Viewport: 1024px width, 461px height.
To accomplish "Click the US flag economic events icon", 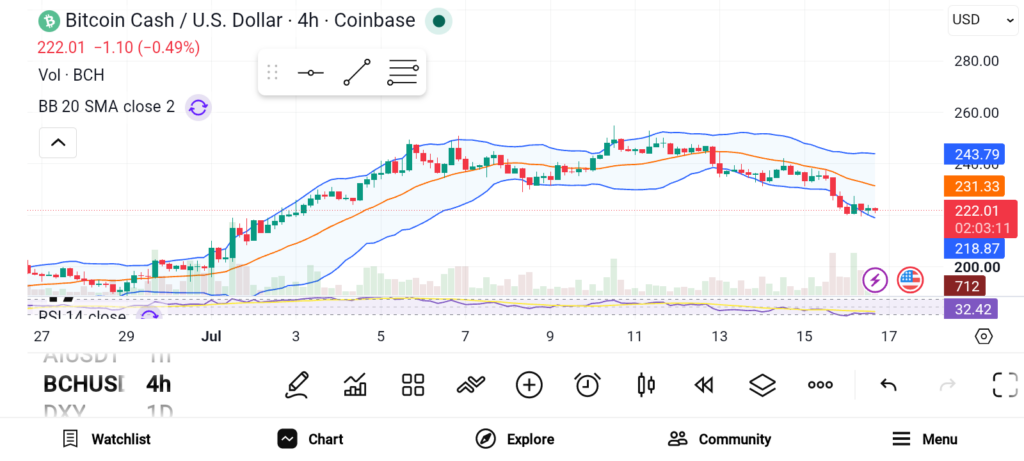I will [910, 281].
